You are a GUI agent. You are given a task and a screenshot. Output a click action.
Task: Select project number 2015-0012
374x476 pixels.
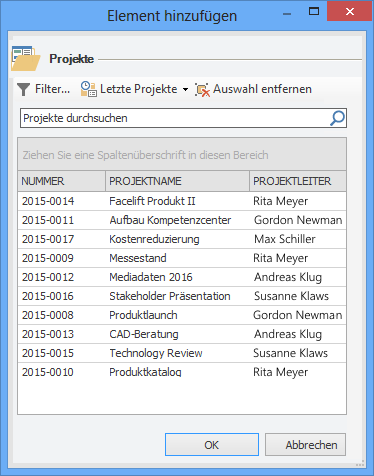coord(48,277)
